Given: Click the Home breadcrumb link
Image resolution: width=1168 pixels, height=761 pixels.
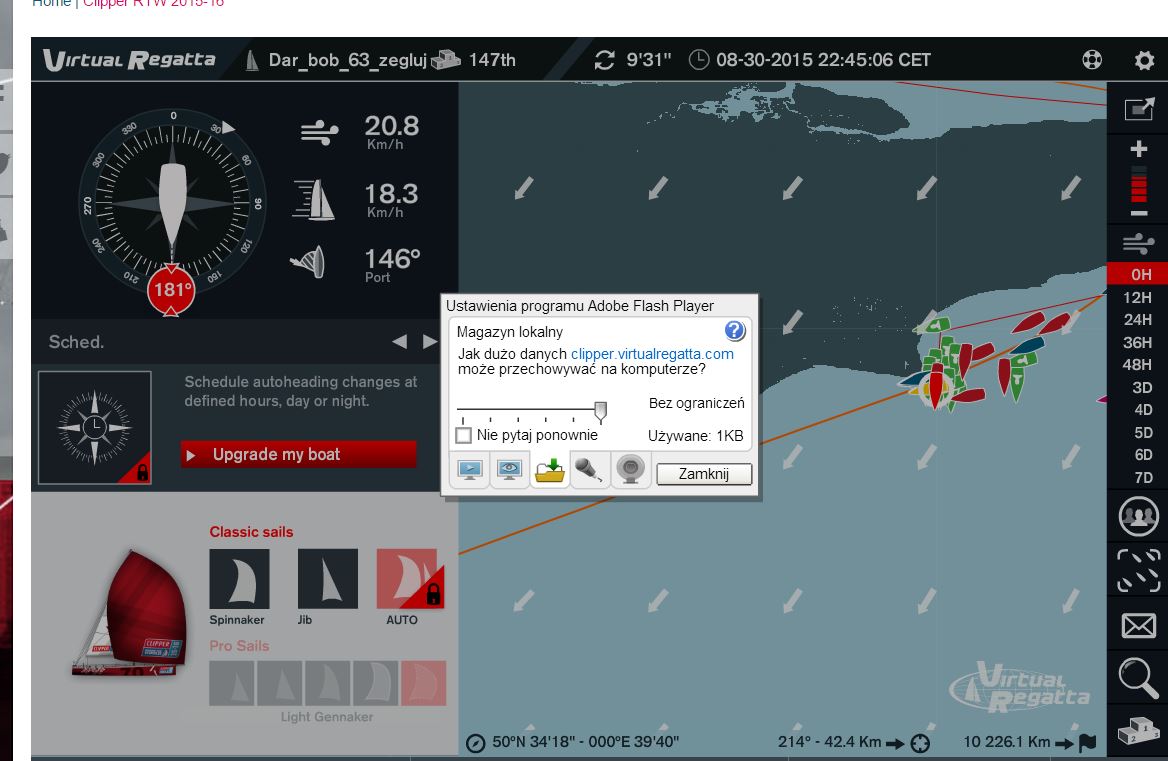Looking at the screenshot, I should [x=51, y=3].
